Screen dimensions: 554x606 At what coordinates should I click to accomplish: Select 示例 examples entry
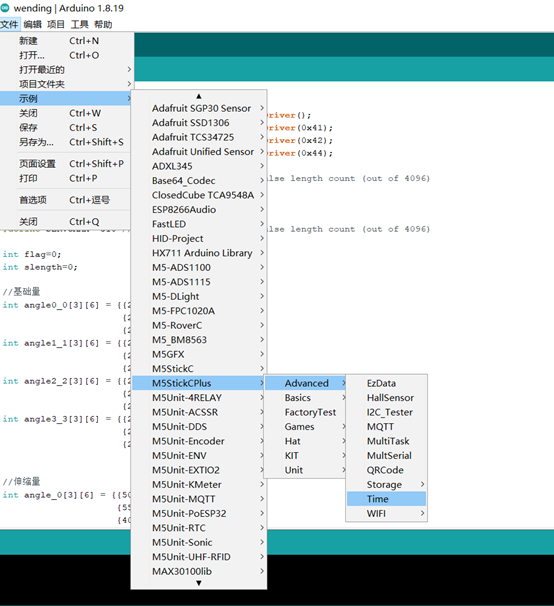67,99
